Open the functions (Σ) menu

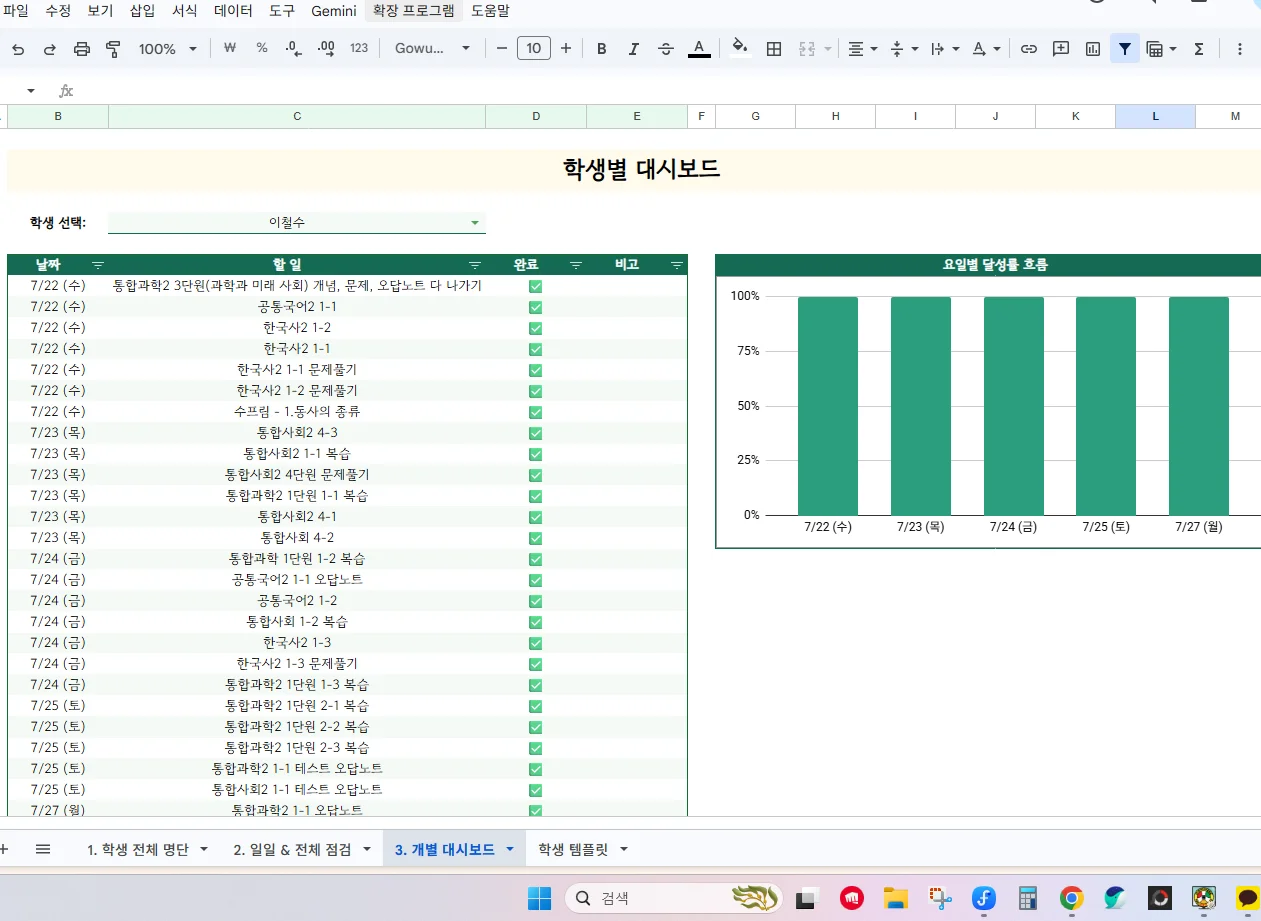point(1198,48)
